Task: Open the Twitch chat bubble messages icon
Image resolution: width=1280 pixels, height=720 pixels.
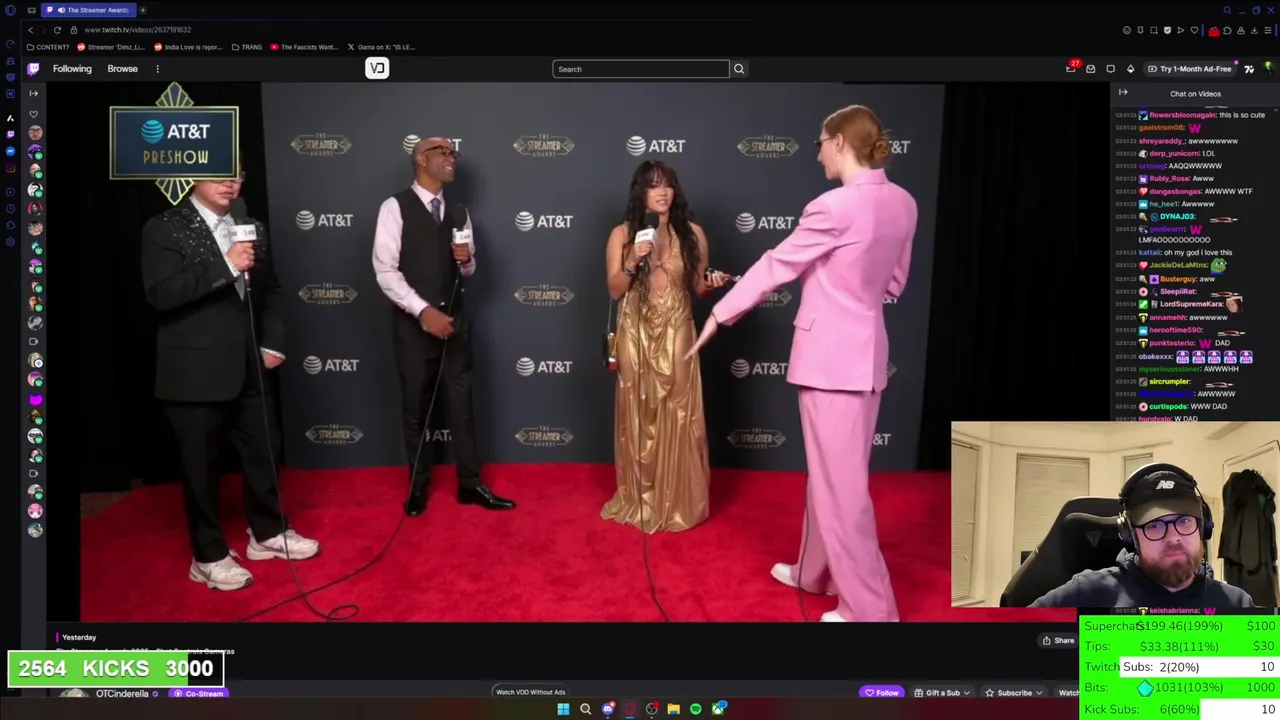Action: point(1110,69)
